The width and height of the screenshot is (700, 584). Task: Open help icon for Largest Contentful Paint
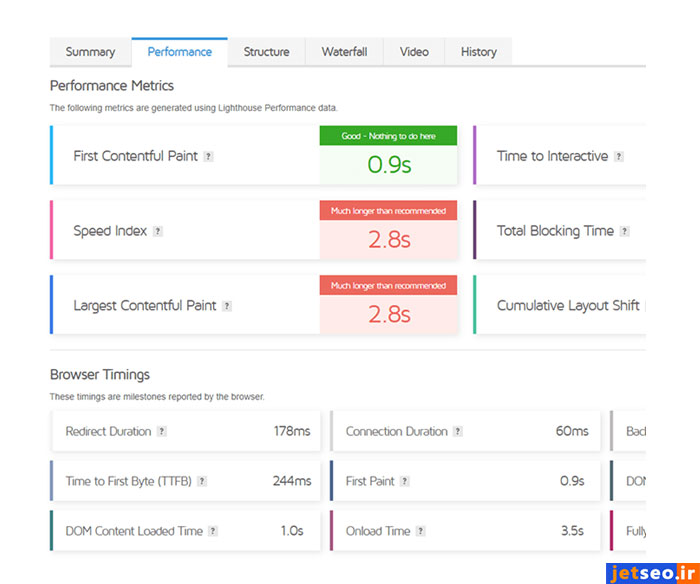pyautogui.click(x=227, y=306)
